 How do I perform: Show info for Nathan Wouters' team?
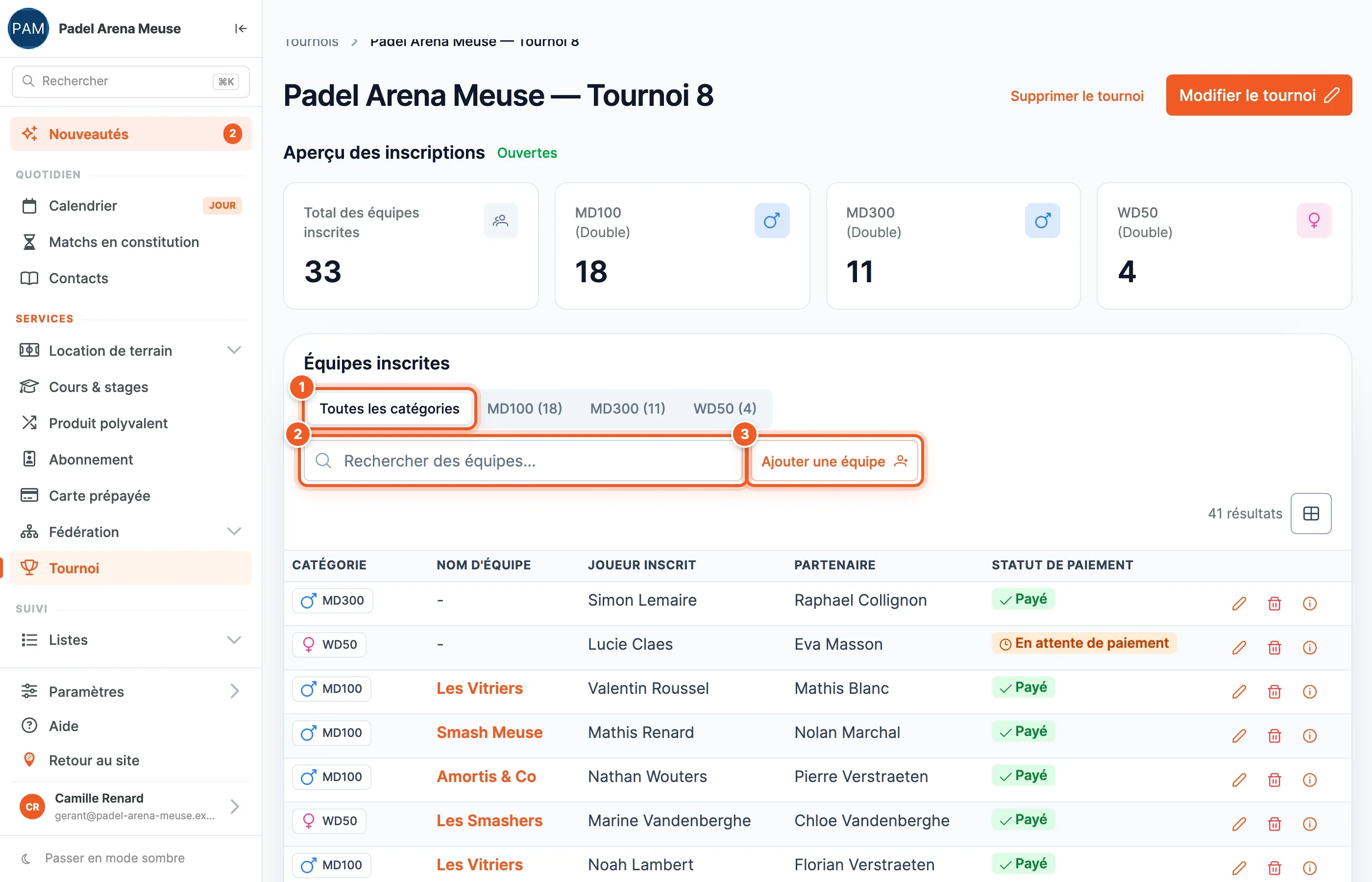pyautogui.click(x=1310, y=780)
